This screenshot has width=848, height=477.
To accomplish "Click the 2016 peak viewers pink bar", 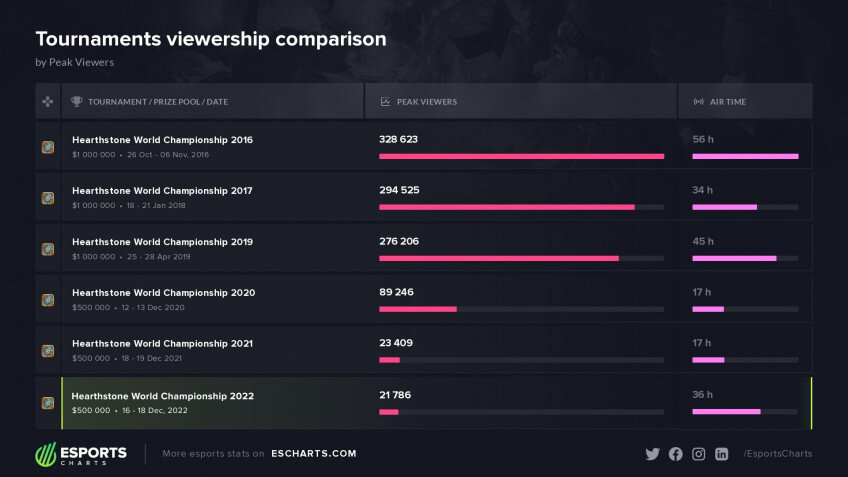I will (x=521, y=156).
